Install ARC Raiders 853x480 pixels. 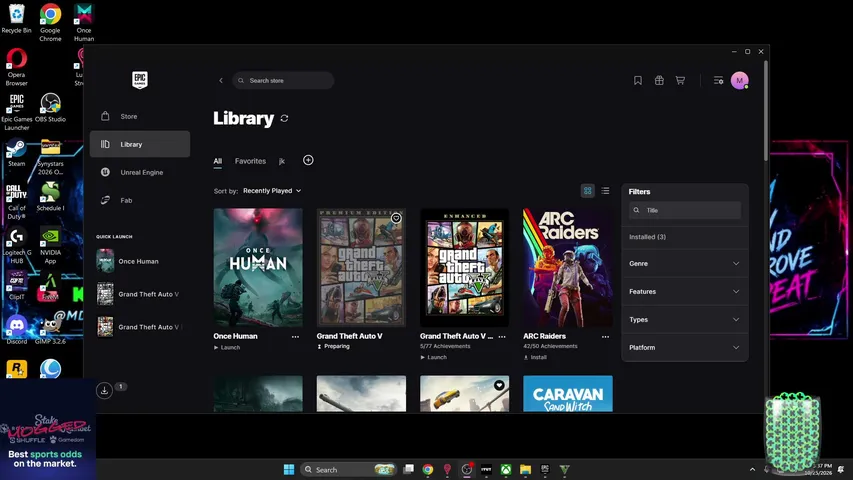[x=535, y=358]
